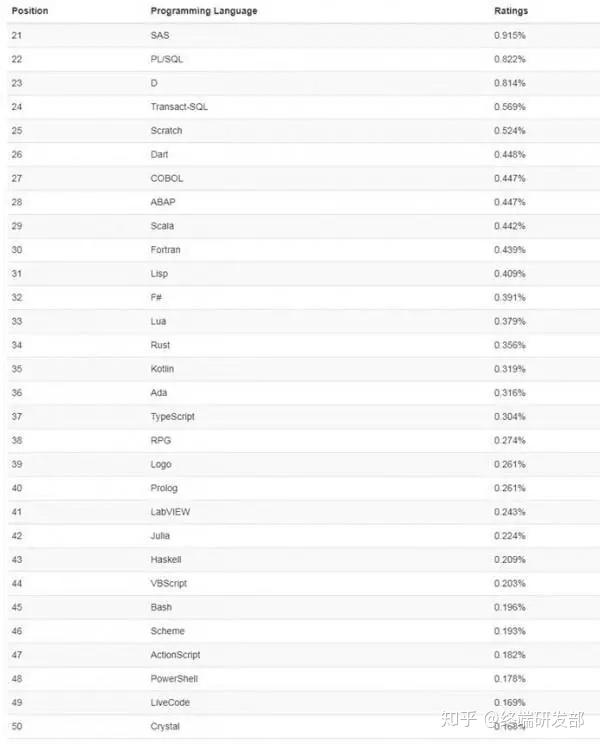
Task: Select the 0.304% TypeScript rating
Action: [x=510, y=417]
